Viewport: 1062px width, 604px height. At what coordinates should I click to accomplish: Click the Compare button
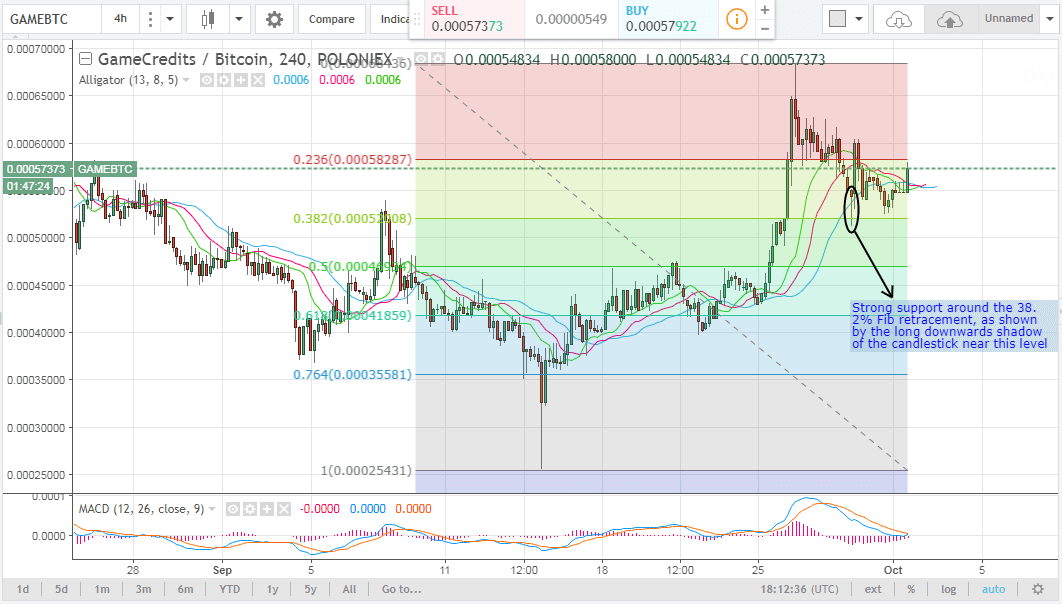331,19
